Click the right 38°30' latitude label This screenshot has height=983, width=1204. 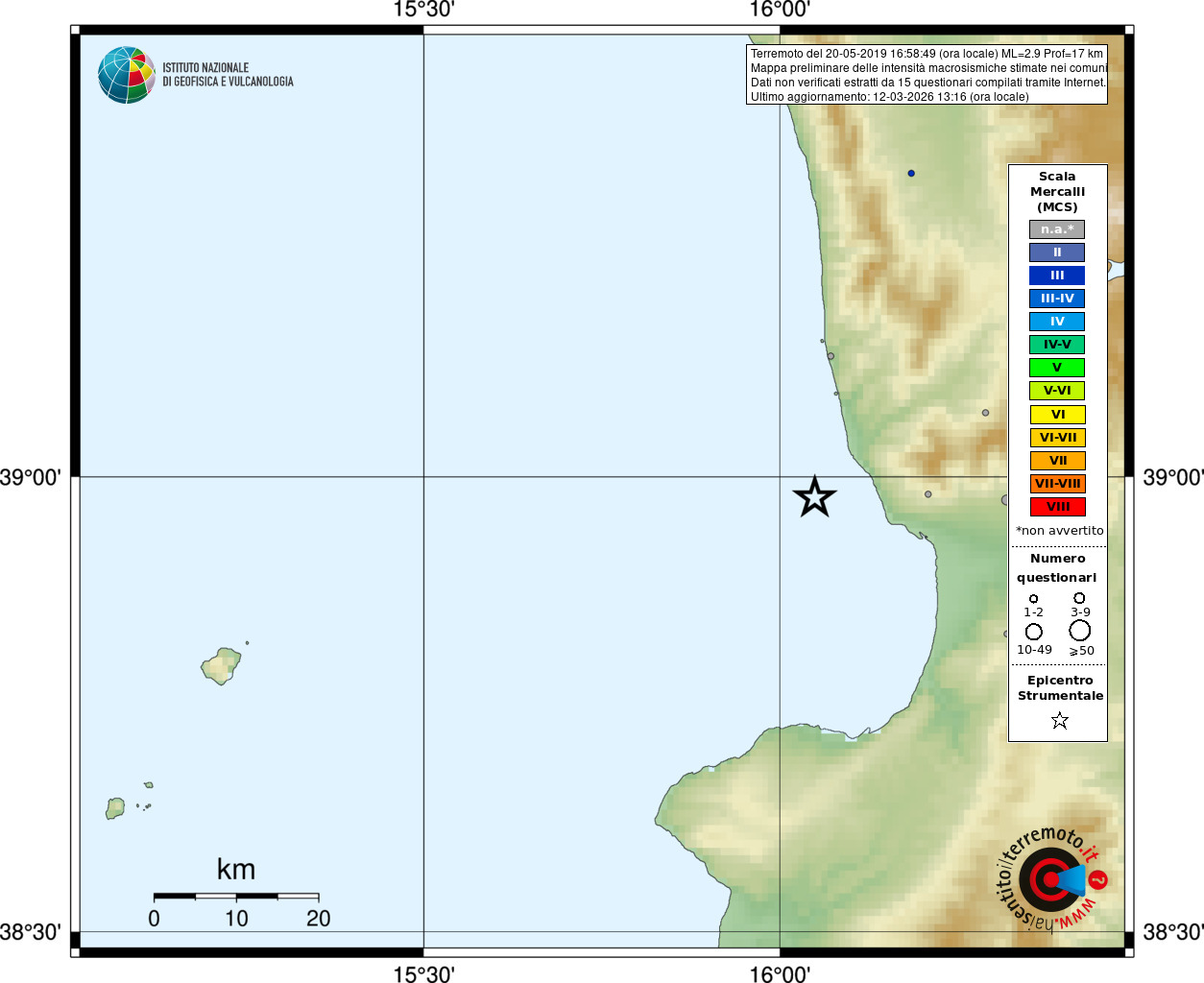tap(1173, 932)
